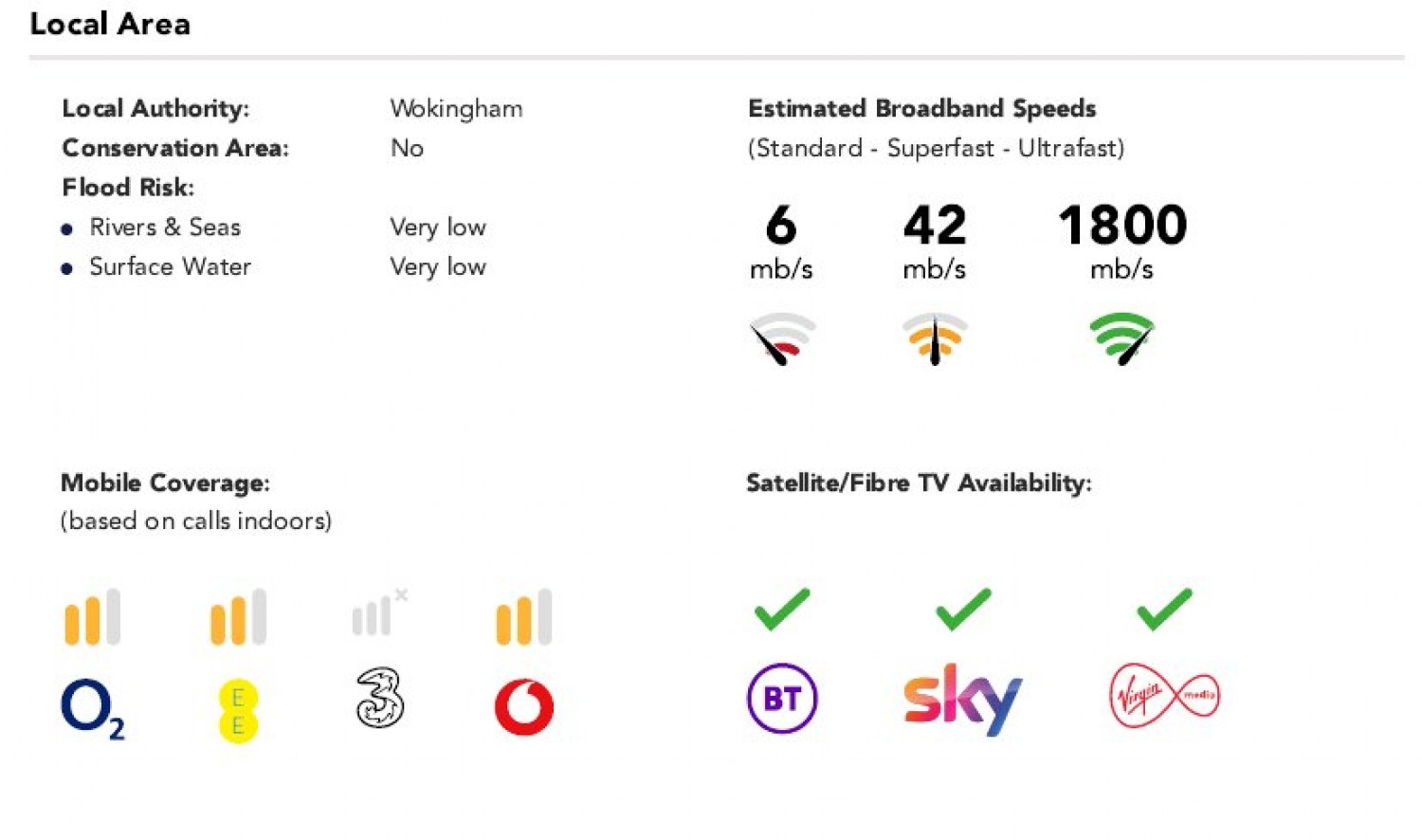Screen dimensions: 1422x840
Task: Click the green checkmark above Sky
Action: click(x=963, y=610)
